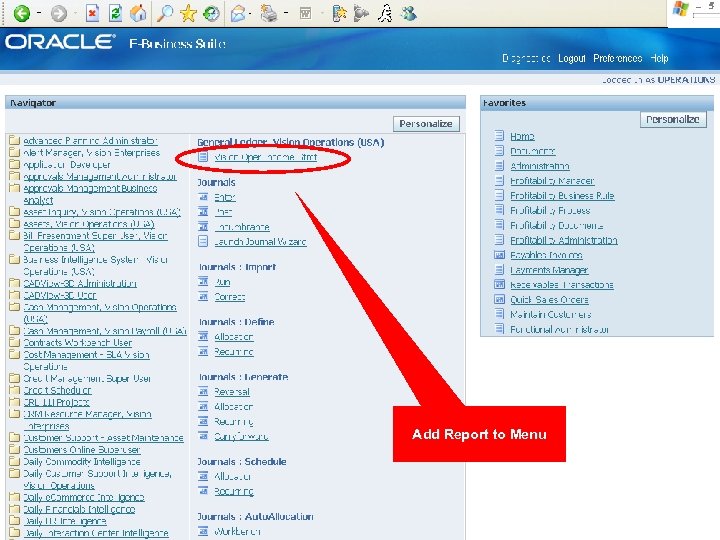
Task: Click the Diagnostics link in the header
Action: point(526,58)
